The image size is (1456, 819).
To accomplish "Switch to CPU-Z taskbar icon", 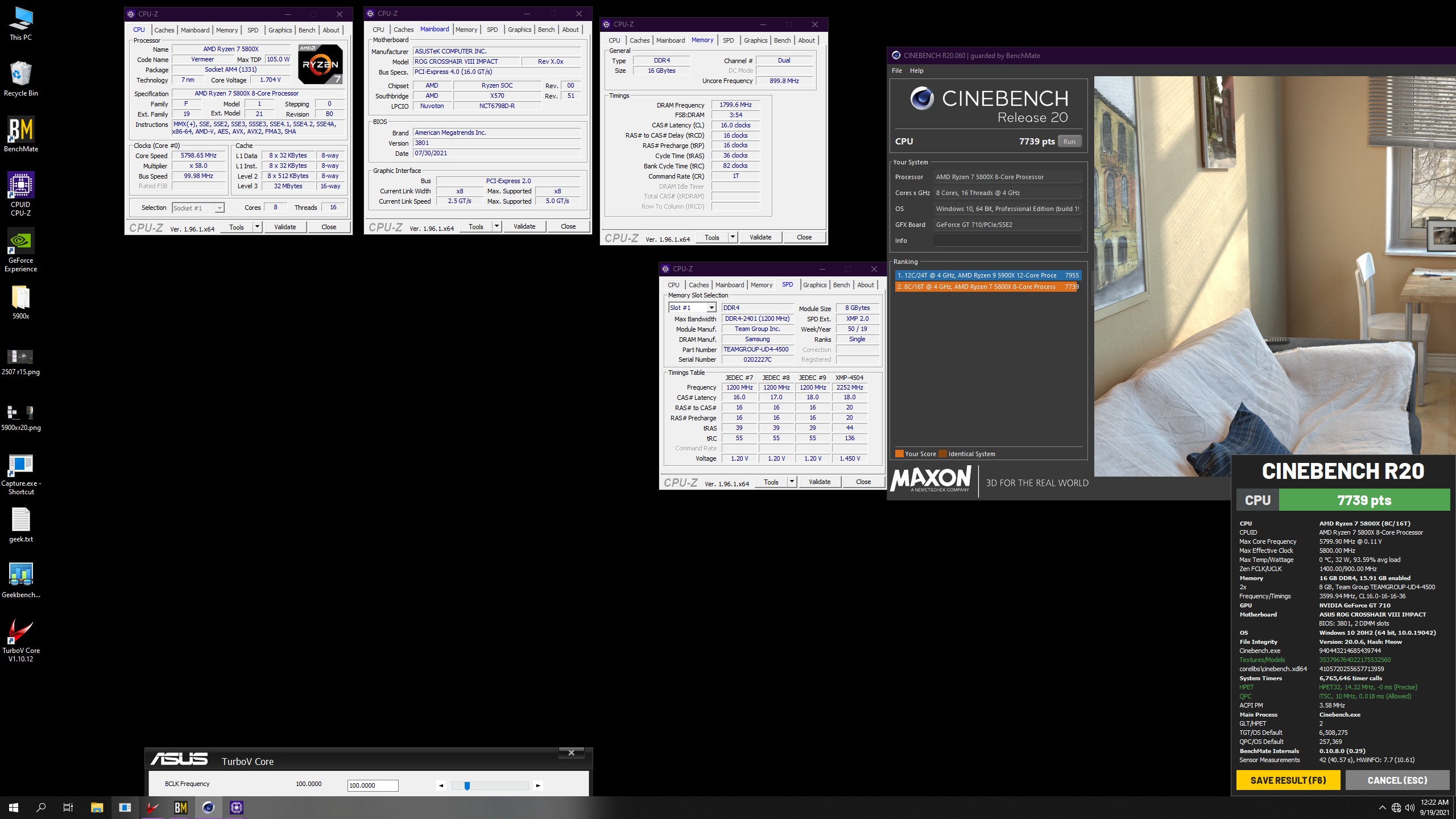I will click(237, 808).
